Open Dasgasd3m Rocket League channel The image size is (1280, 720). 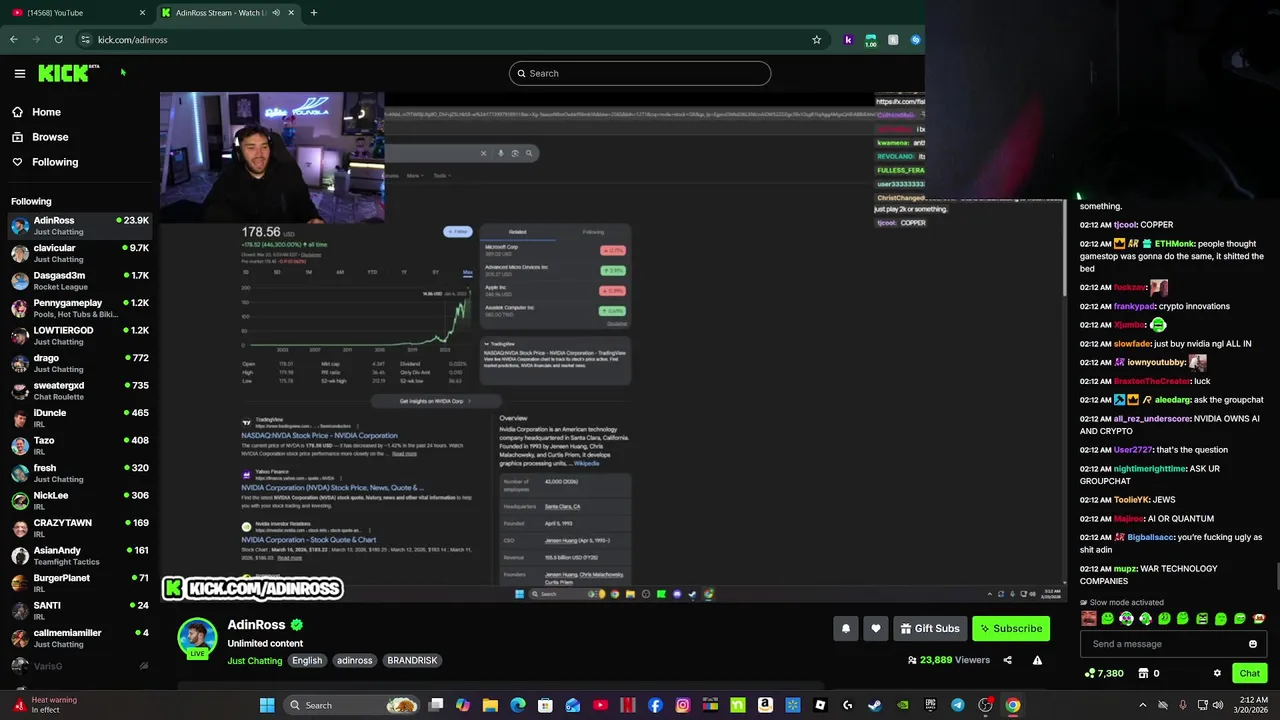pos(80,280)
